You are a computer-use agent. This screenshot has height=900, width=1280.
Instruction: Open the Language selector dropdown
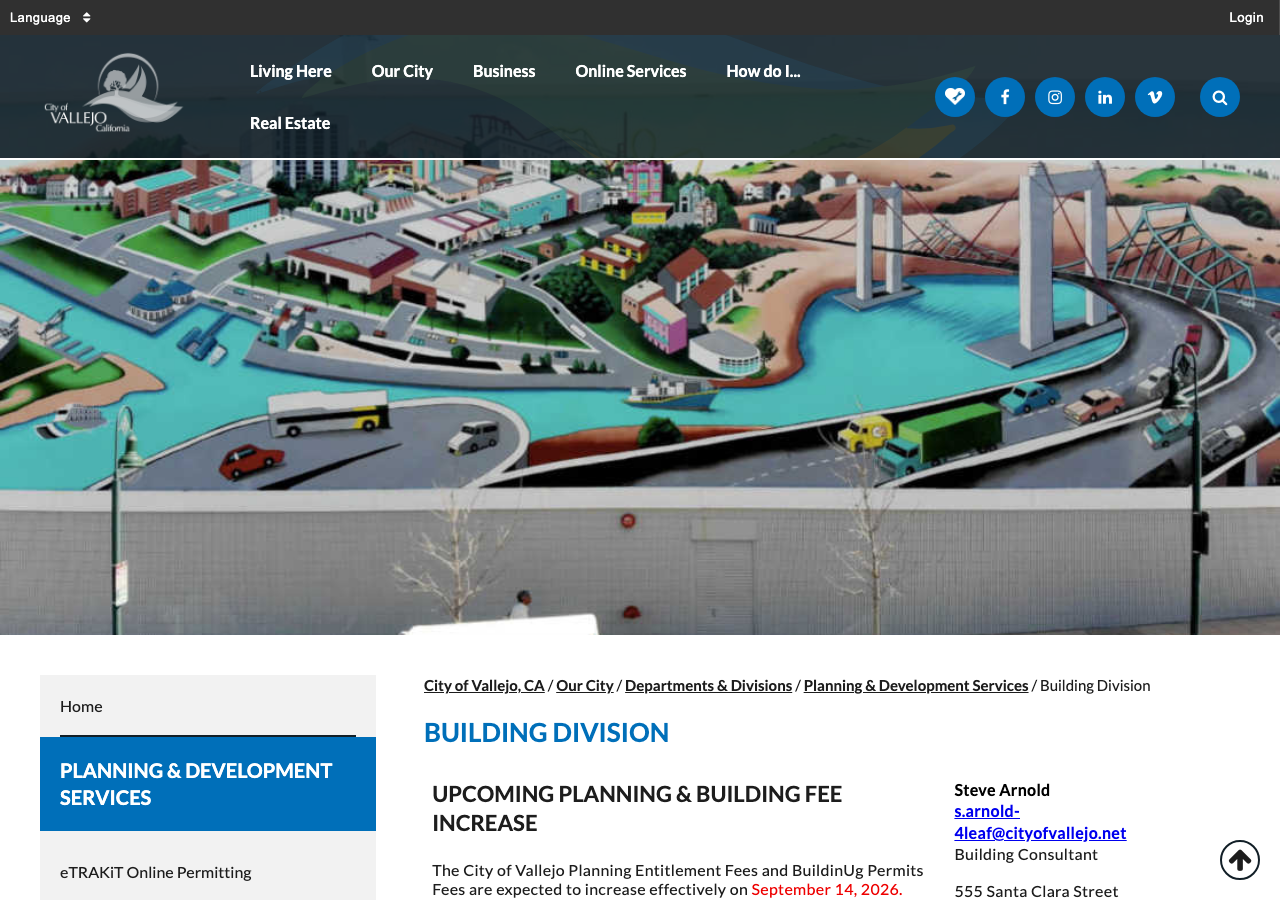tap(50, 17)
